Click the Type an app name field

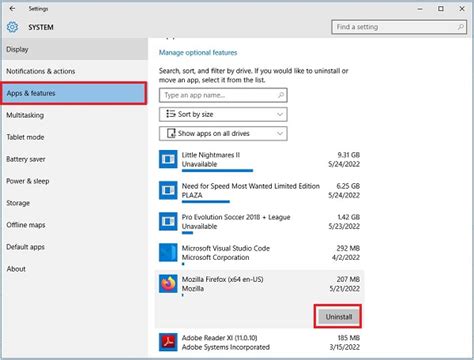tap(223, 95)
